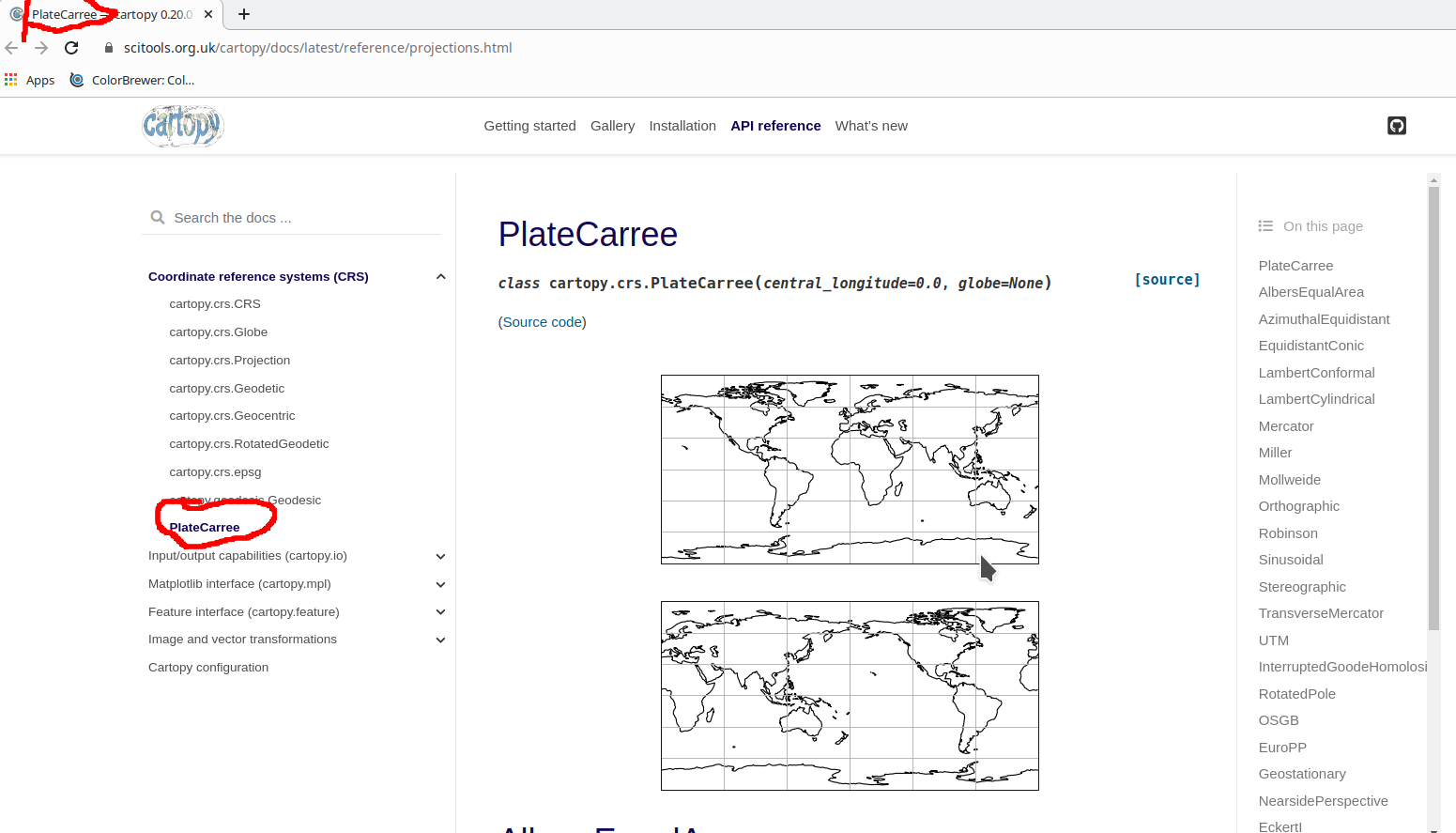Jump to Orthographic in page contents
1456x833 pixels.
click(x=1298, y=506)
